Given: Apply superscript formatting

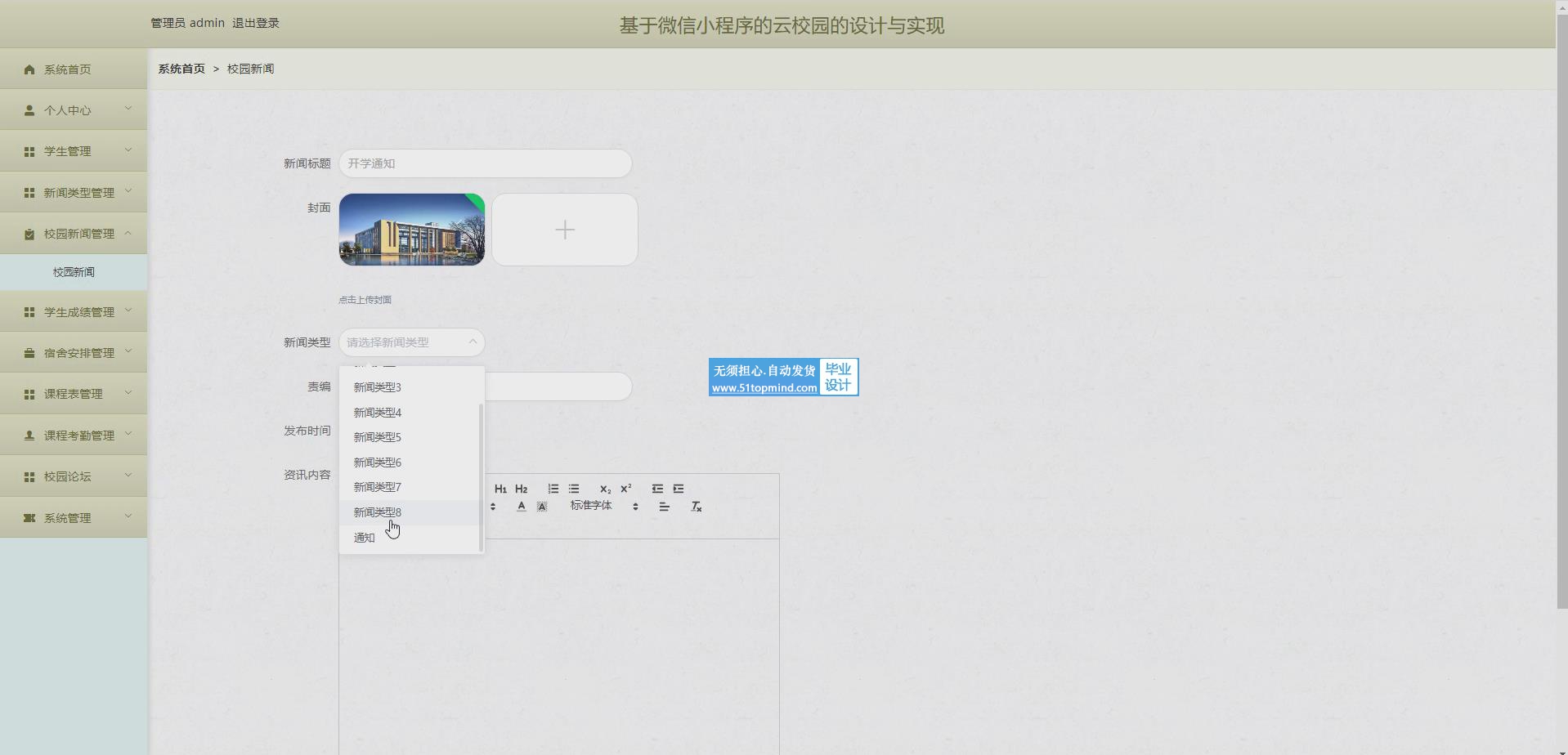Looking at the screenshot, I should point(625,489).
